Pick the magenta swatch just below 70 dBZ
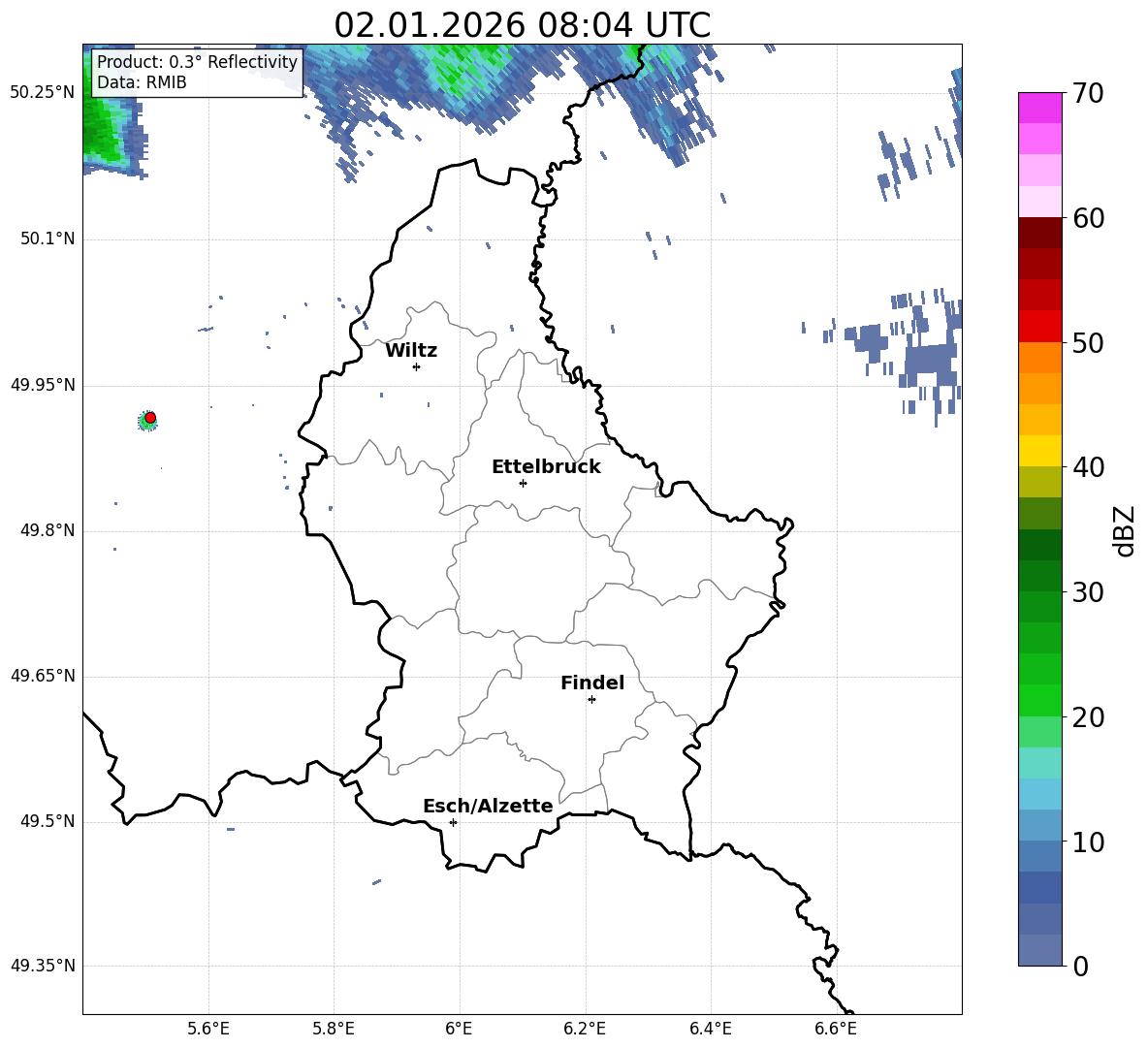 1039,108
